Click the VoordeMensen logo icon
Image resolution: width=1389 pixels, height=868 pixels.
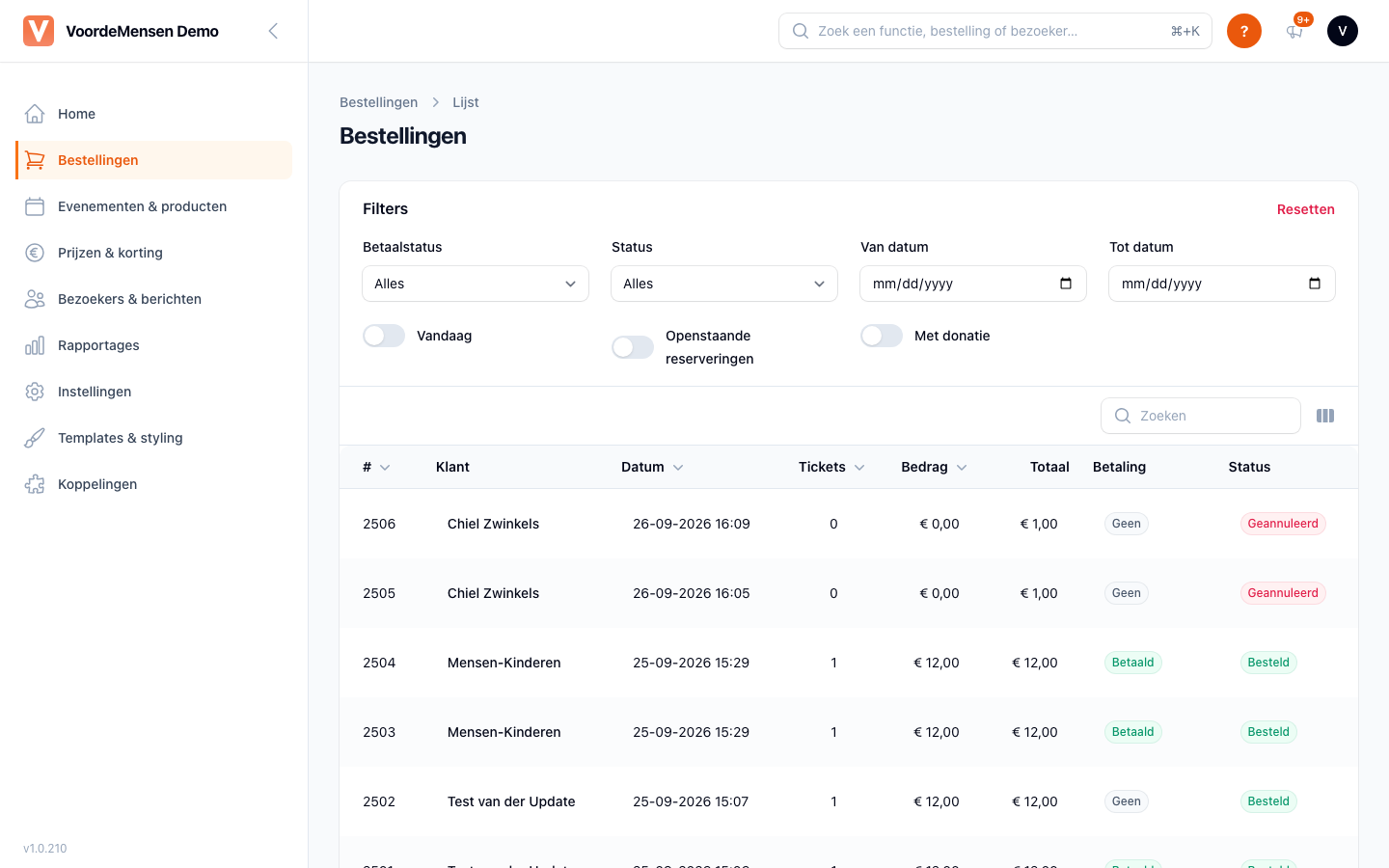click(39, 31)
